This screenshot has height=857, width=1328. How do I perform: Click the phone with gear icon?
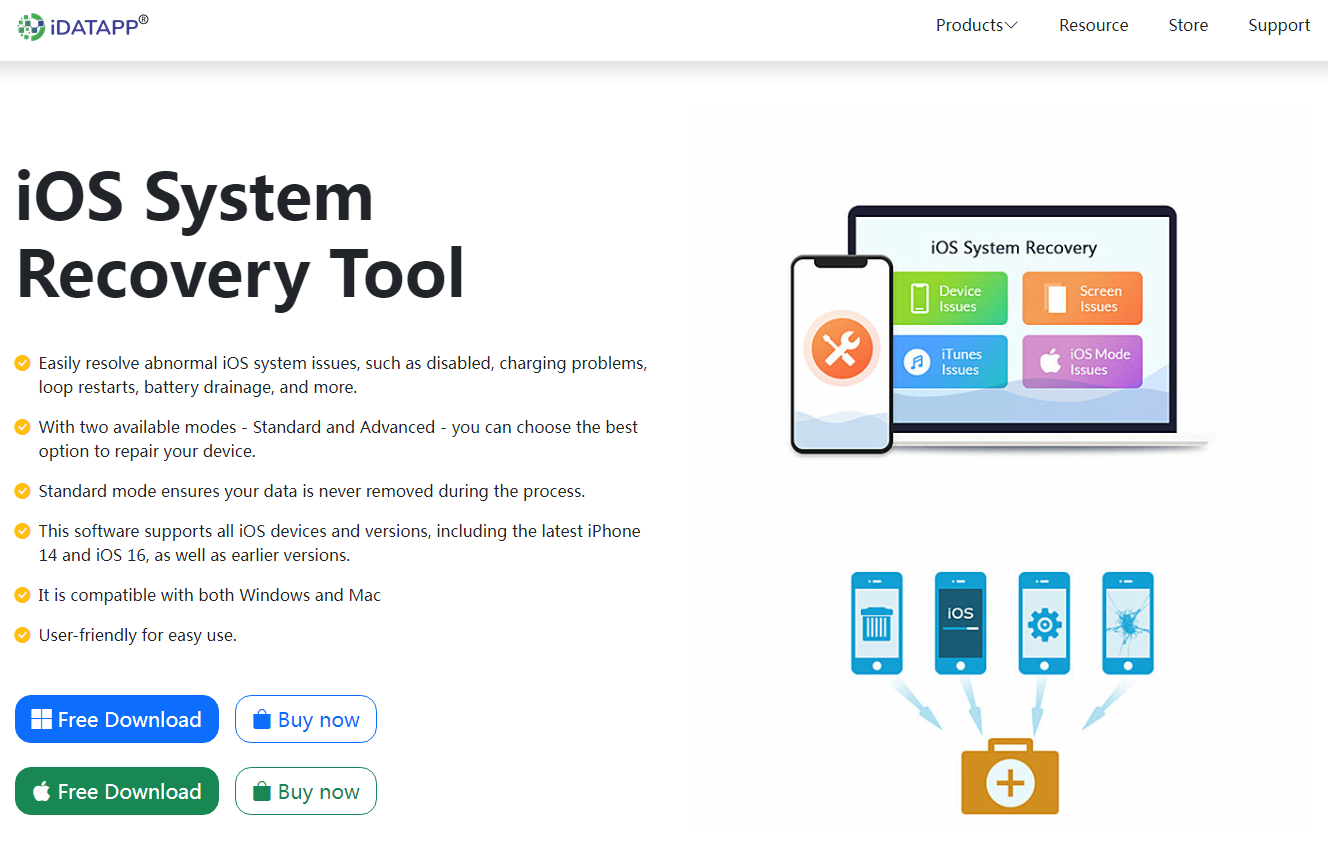(1044, 623)
